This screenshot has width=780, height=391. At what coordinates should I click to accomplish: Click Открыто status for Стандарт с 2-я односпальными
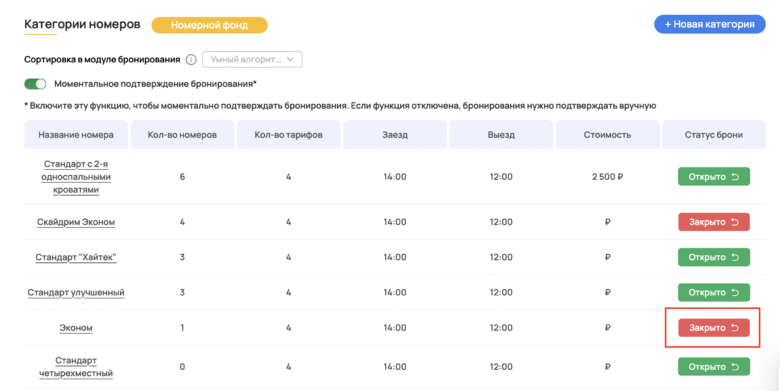pos(714,177)
